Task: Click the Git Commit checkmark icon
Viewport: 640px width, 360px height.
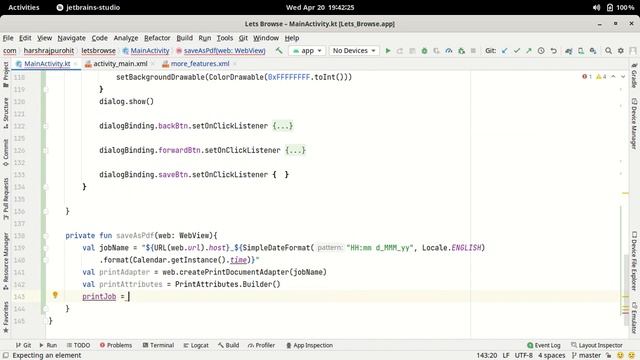Action: tap(517, 51)
